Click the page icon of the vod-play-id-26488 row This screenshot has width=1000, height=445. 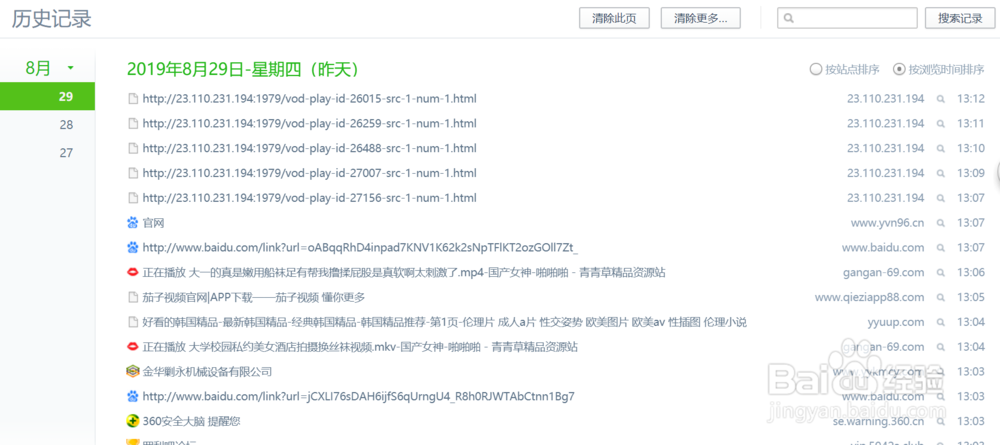point(133,149)
